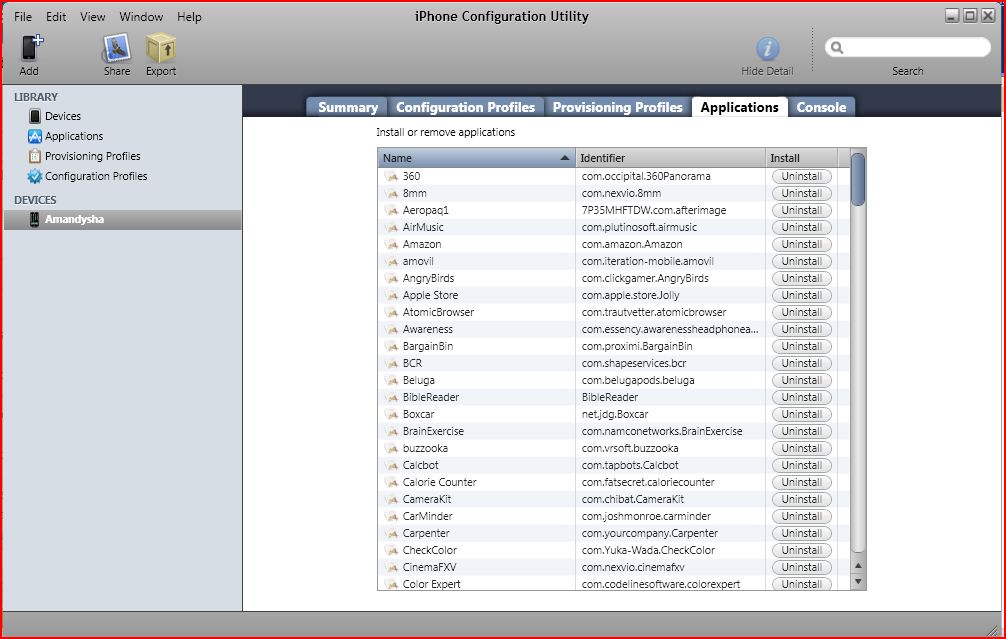Screen dimensions: 1006x639
Task: Select the amovil name cell
Action: (x=477, y=261)
